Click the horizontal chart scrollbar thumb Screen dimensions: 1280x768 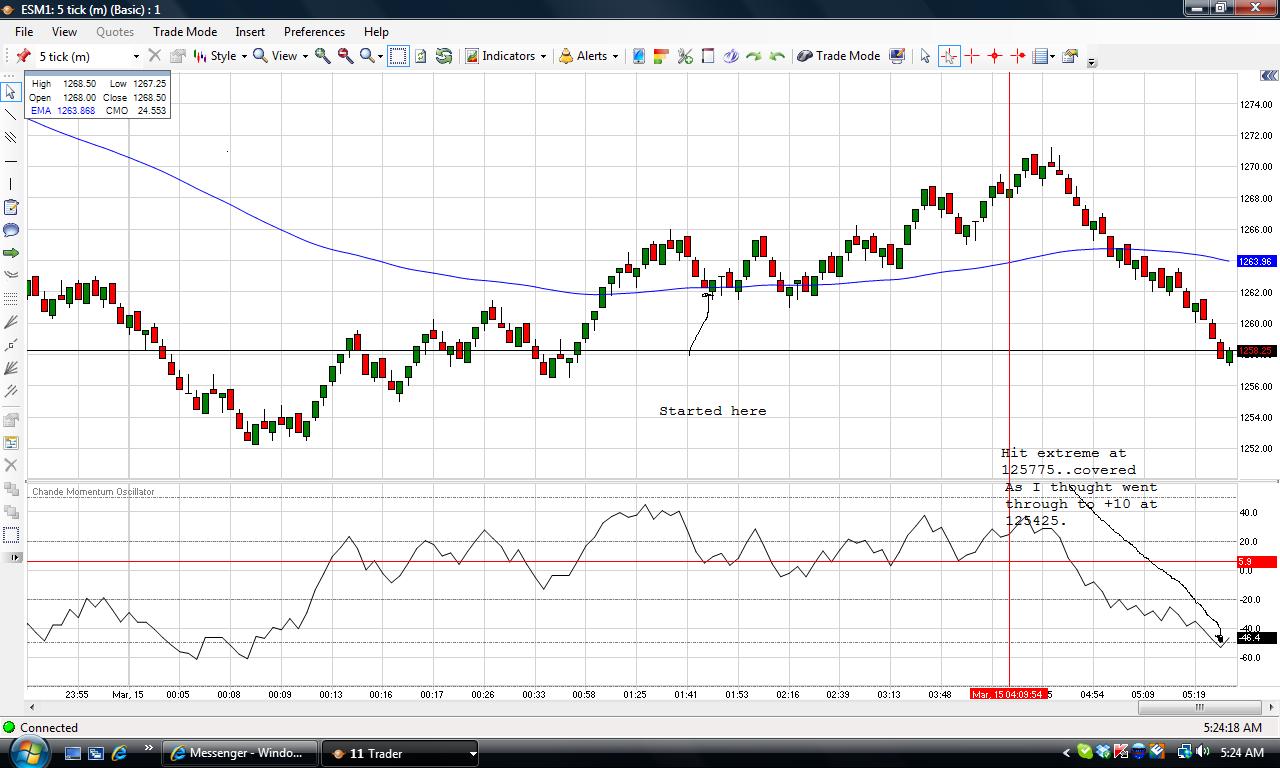(1200, 708)
